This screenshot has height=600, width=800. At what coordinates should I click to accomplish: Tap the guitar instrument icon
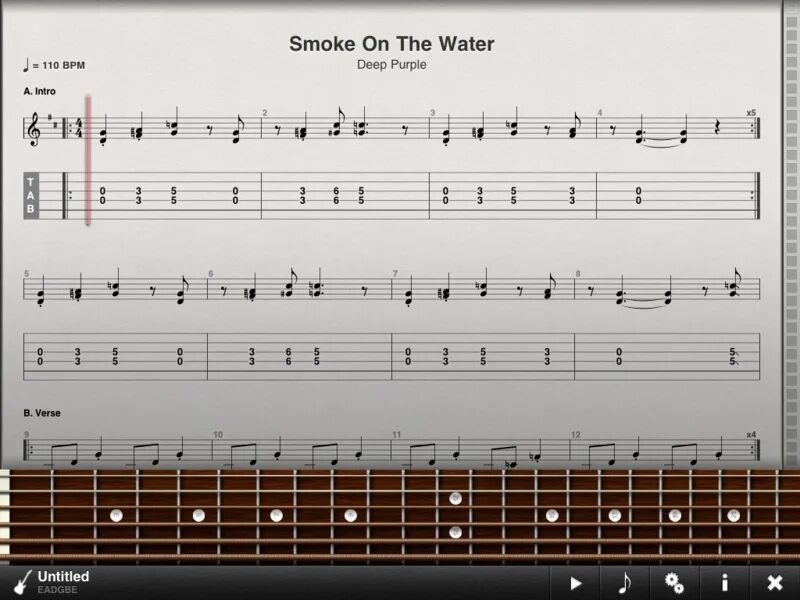21,582
